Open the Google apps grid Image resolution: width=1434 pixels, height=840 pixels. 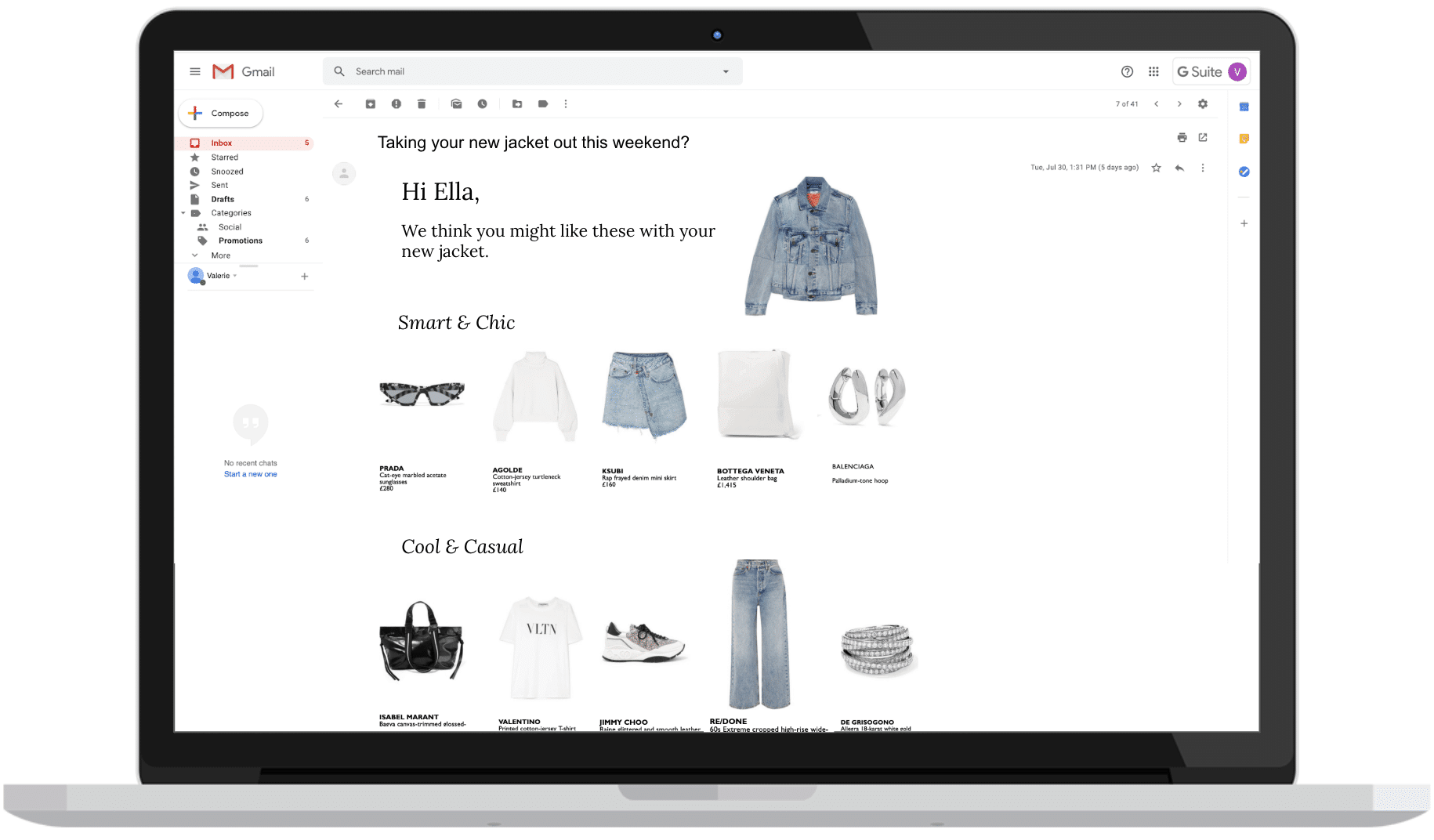pos(1153,71)
